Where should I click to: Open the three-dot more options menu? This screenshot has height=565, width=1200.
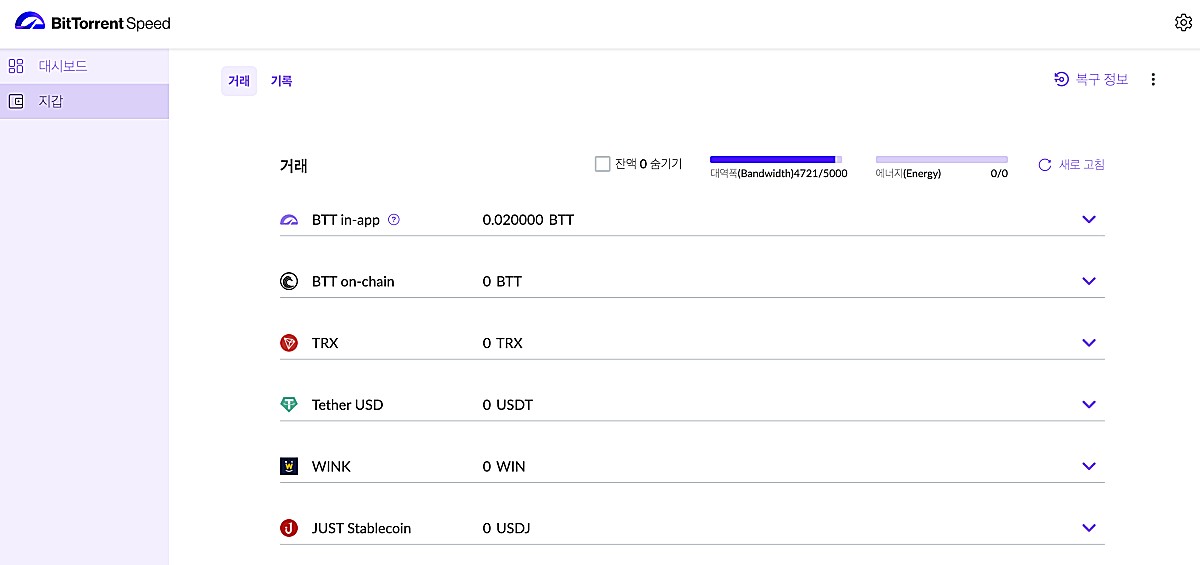pyautogui.click(x=1153, y=79)
